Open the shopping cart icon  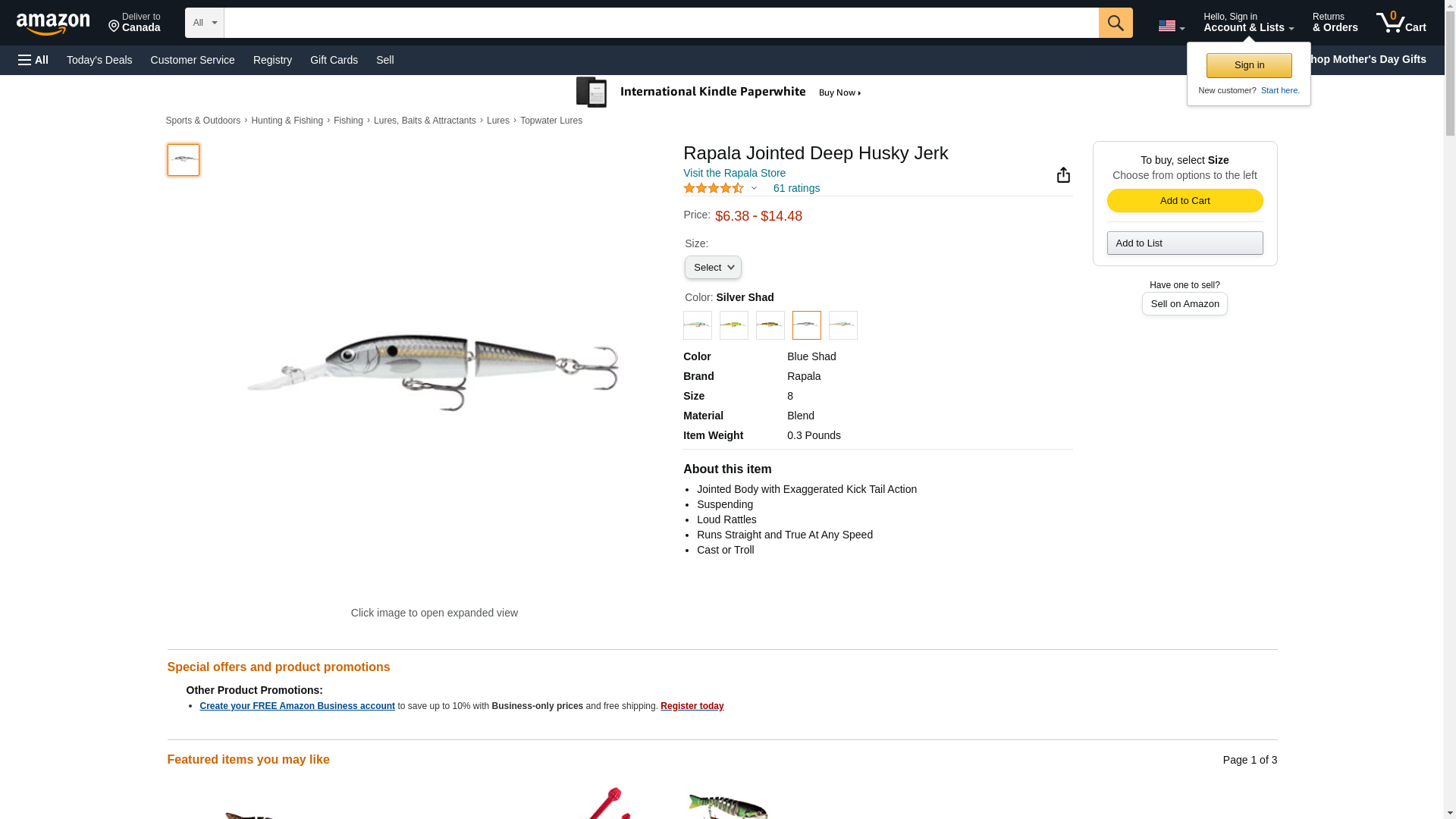(x=1400, y=23)
